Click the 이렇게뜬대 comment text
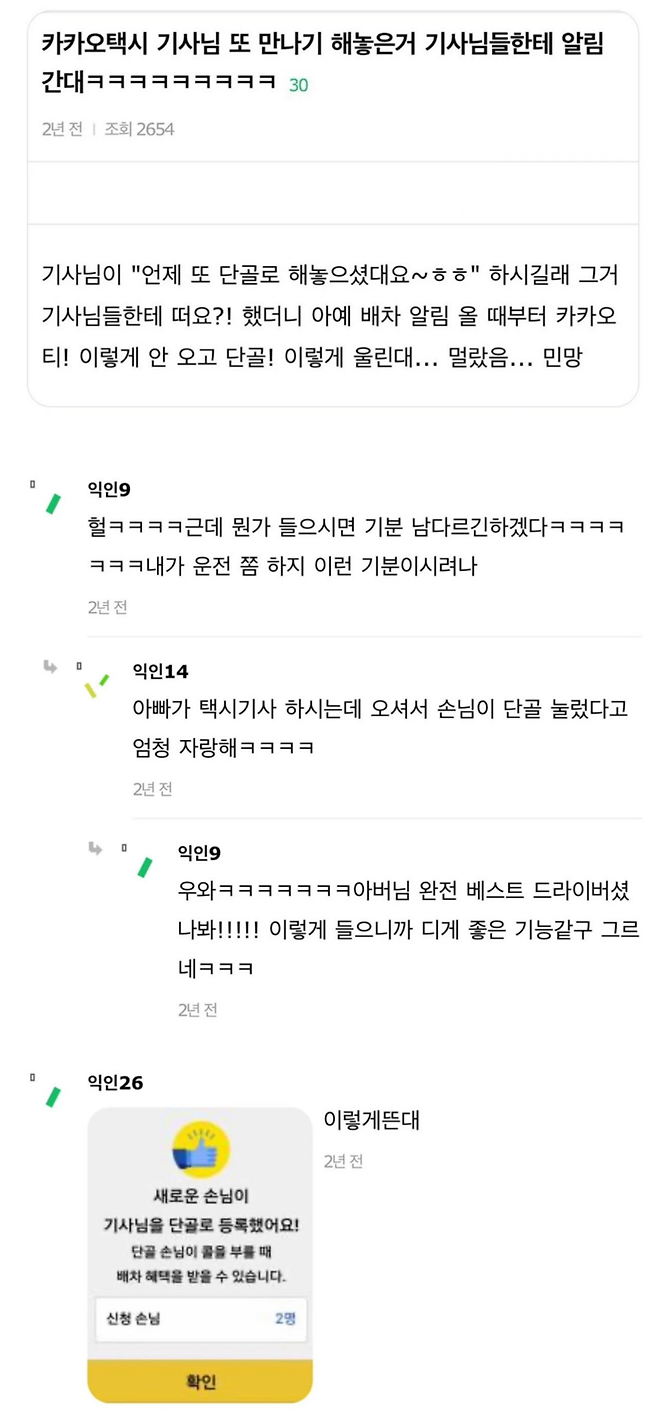The width and height of the screenshot is (658, 1415). coord(372,1120)
